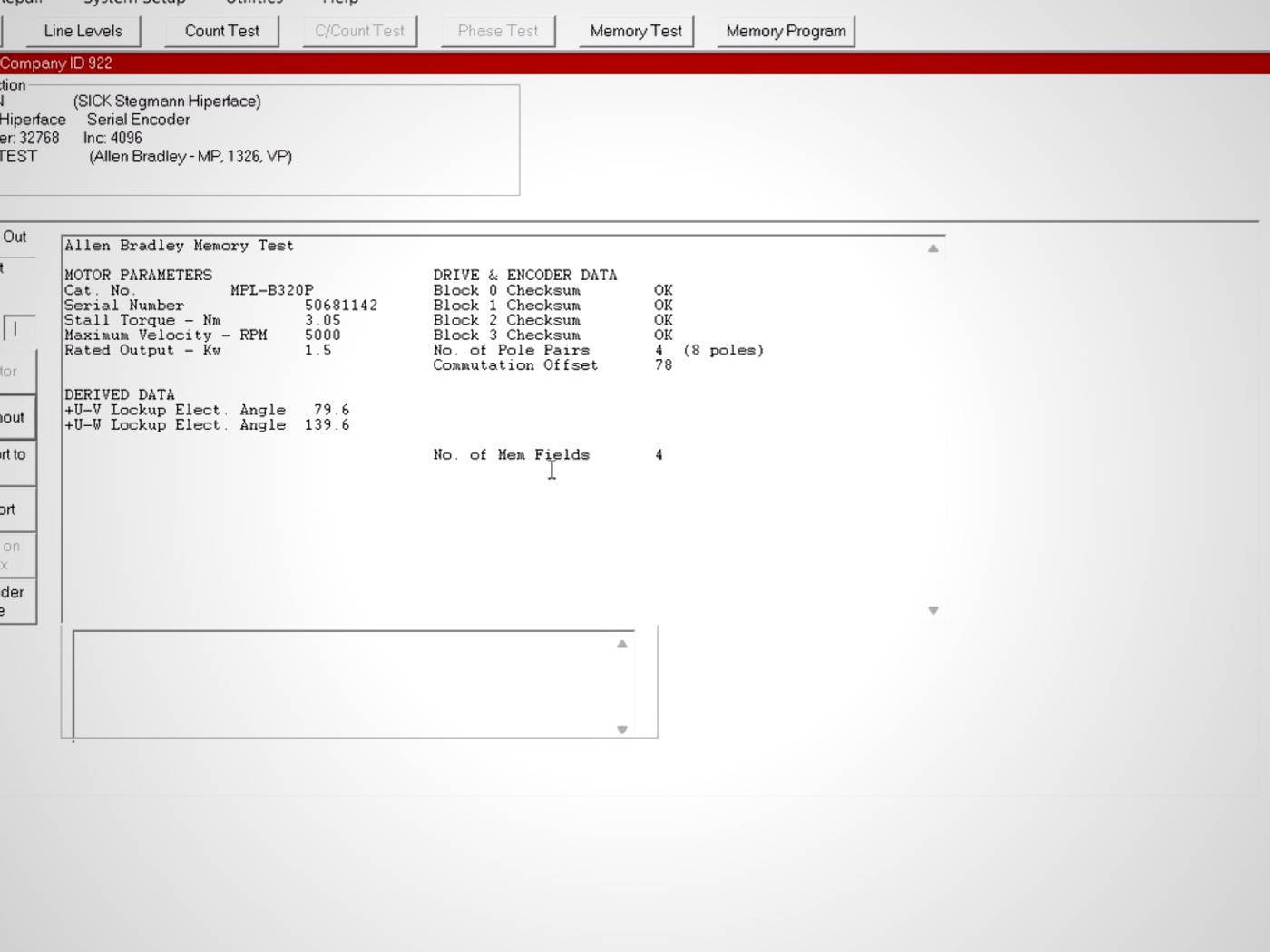The image size is (1270, 952).
Task: Click the "Allen Bradley Memory Test" title line
Action: (x=180, y=246)
